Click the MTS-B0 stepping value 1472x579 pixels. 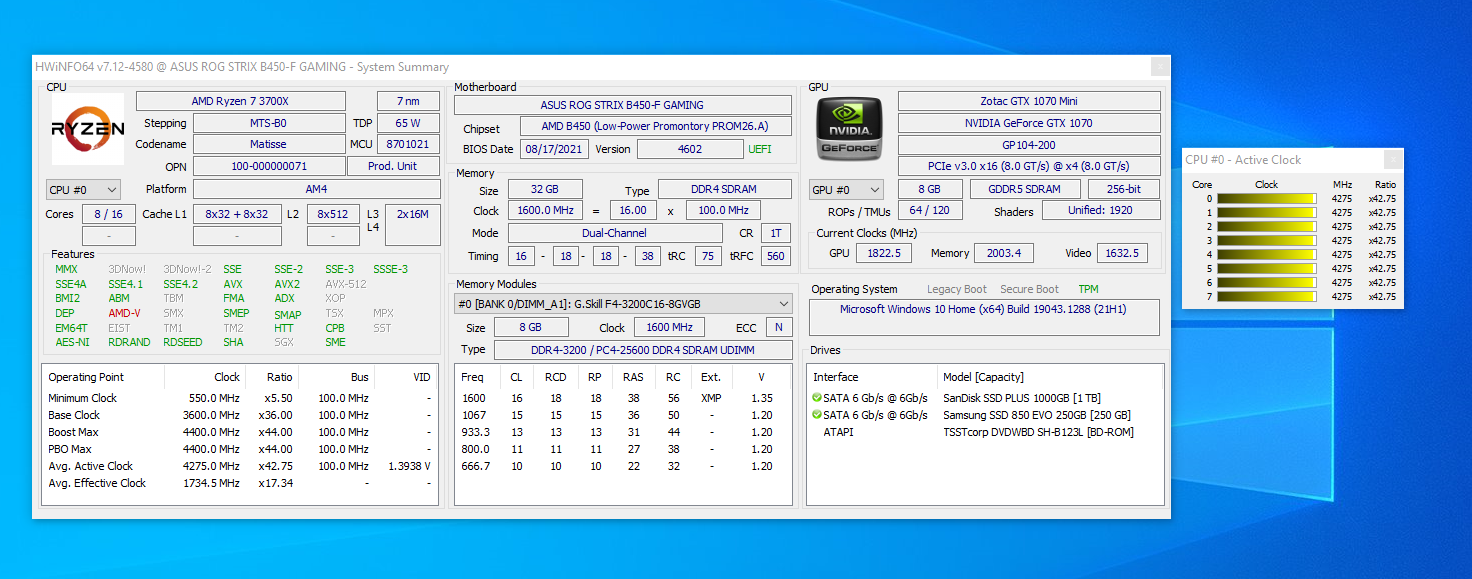pos(268,123)
